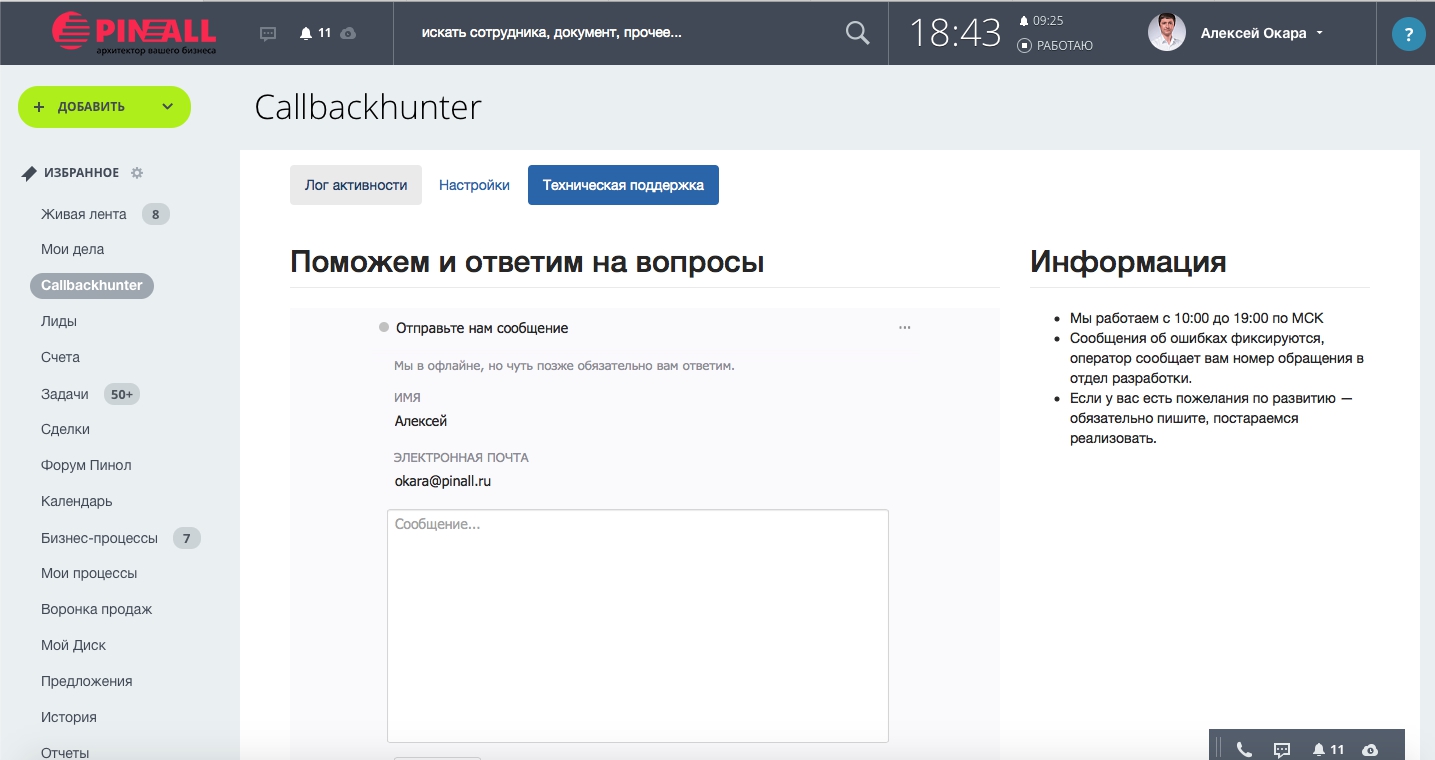This screenshot has height=760, width=1435.
Task: Click the cloud icon in top header
Action: tap(348, 33)
